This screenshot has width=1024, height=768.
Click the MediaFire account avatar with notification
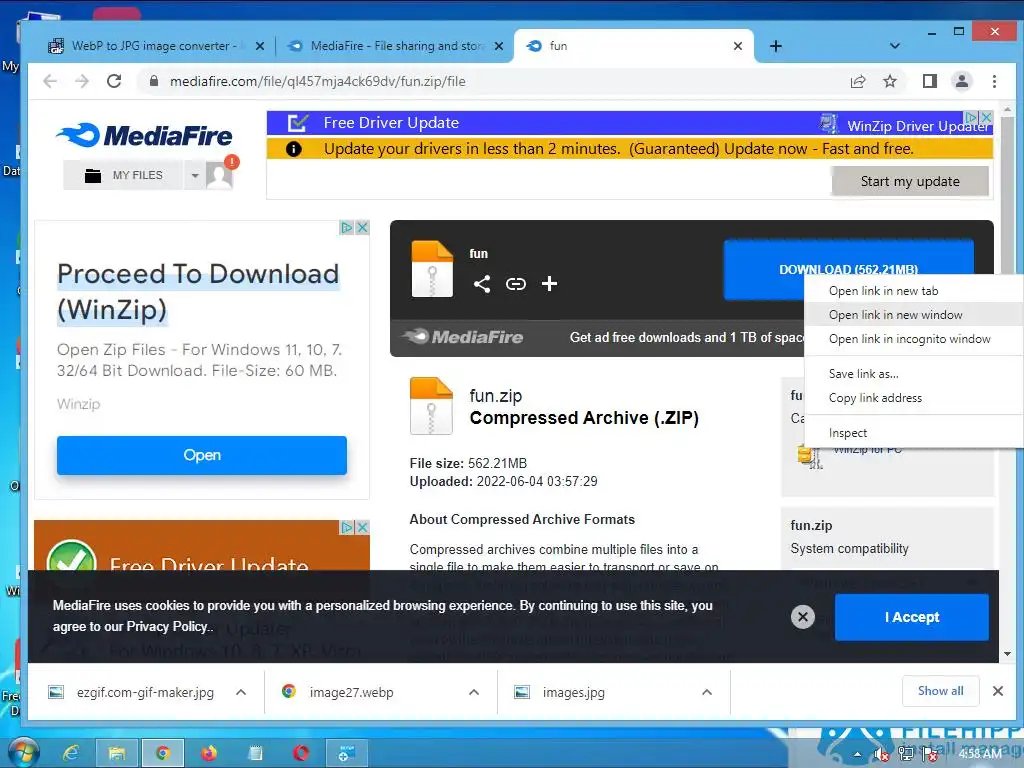coord(220,174)
